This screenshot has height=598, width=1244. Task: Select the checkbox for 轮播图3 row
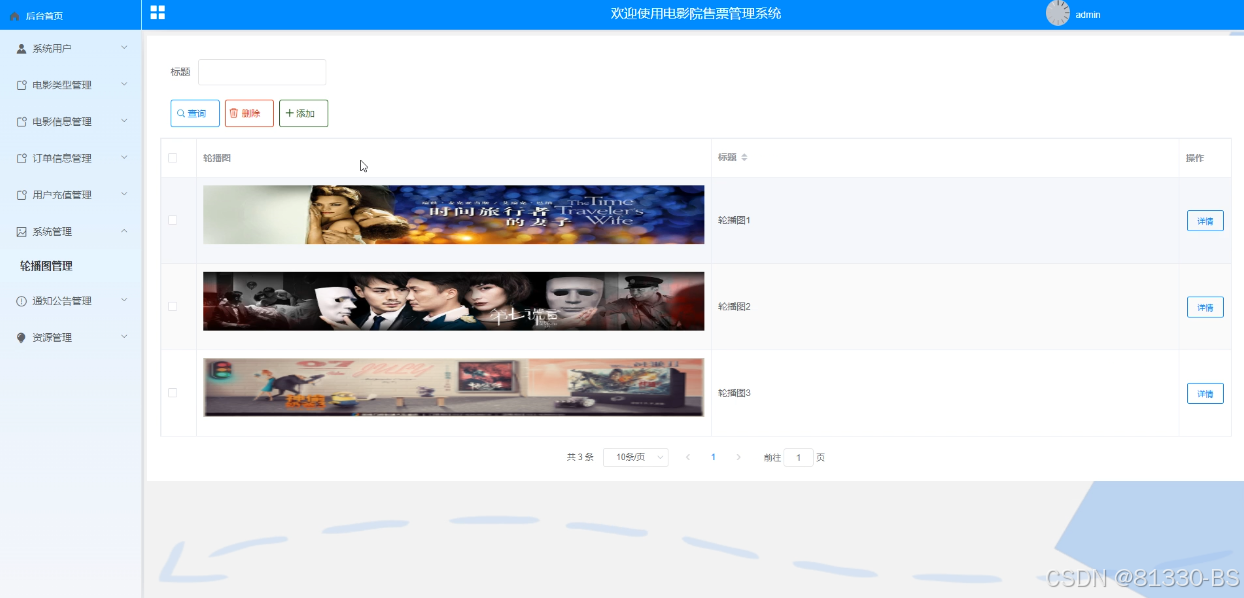pyautogui.click(x=173, y=393)
